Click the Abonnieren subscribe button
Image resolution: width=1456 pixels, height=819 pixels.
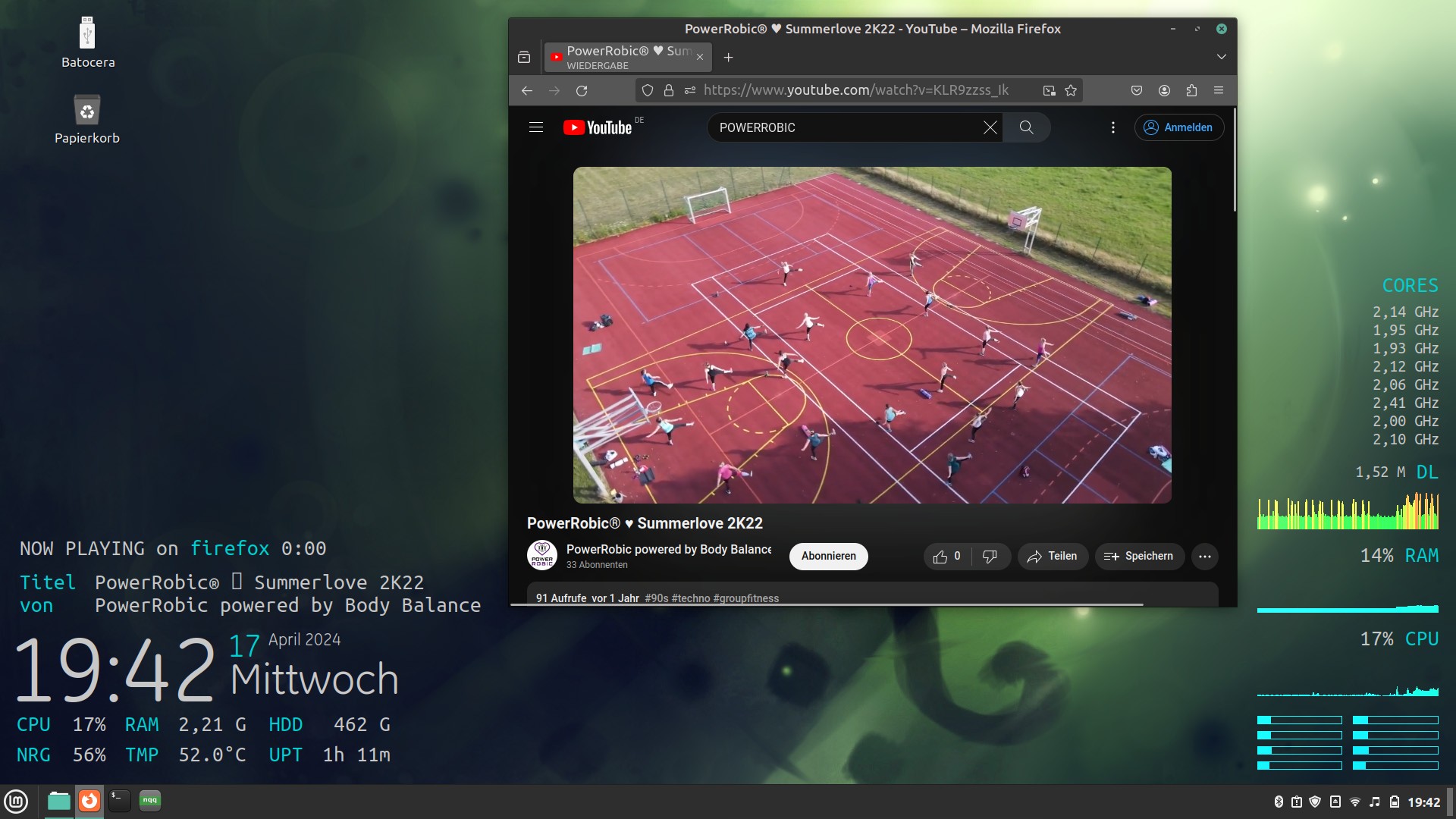828,556
